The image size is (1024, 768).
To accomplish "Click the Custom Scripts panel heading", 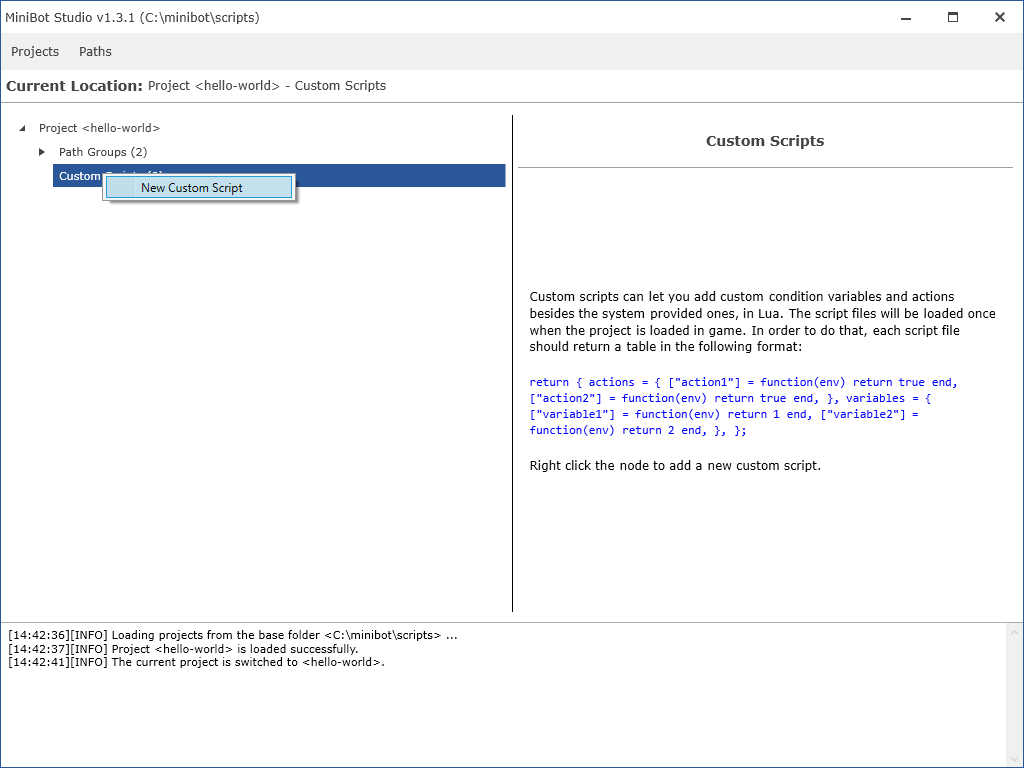I will [x=765, y=141].
